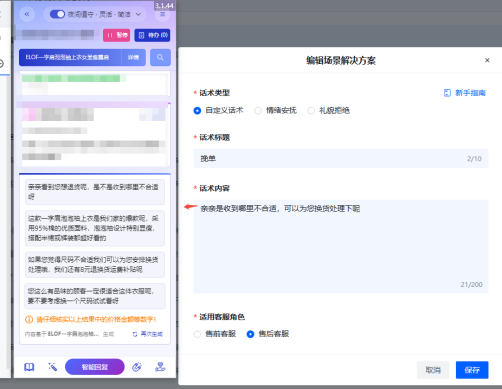Image resolution: width=502 pixels, height=389 pixels.
Task: Click the script content text area
Action: point(341,247)
